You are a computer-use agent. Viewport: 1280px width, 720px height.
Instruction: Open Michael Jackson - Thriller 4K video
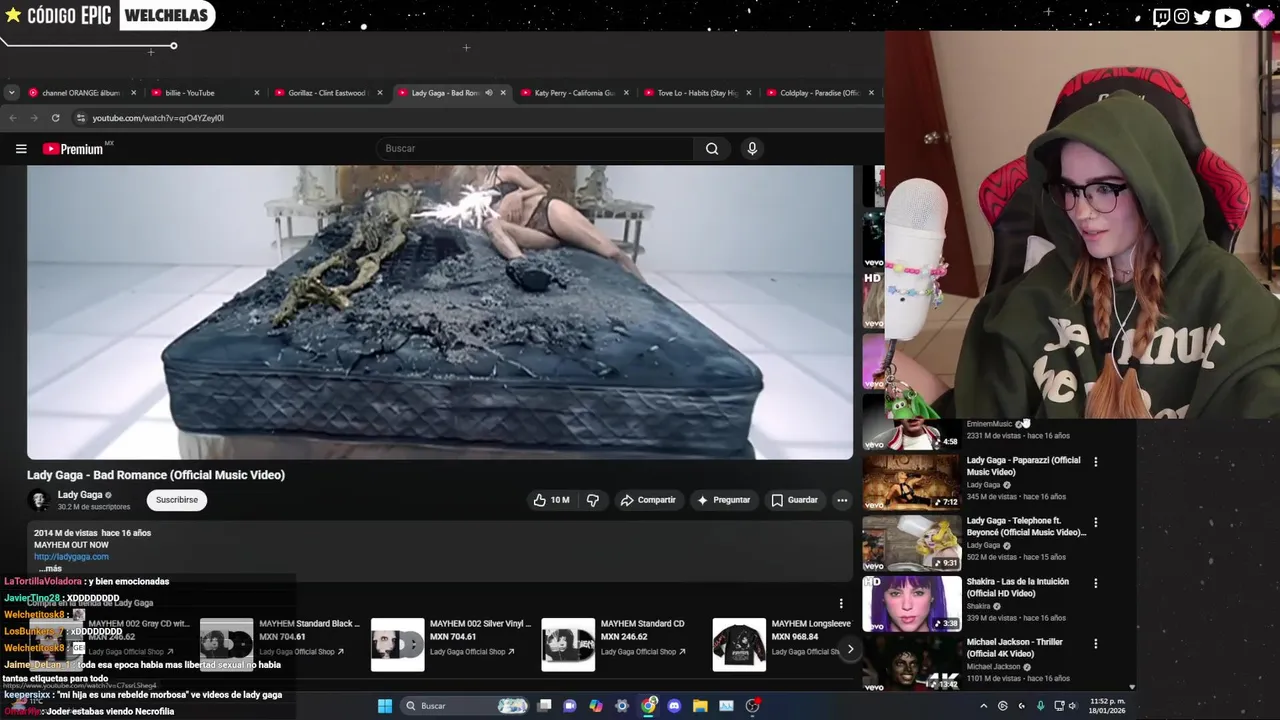(x=1014, y=648)
